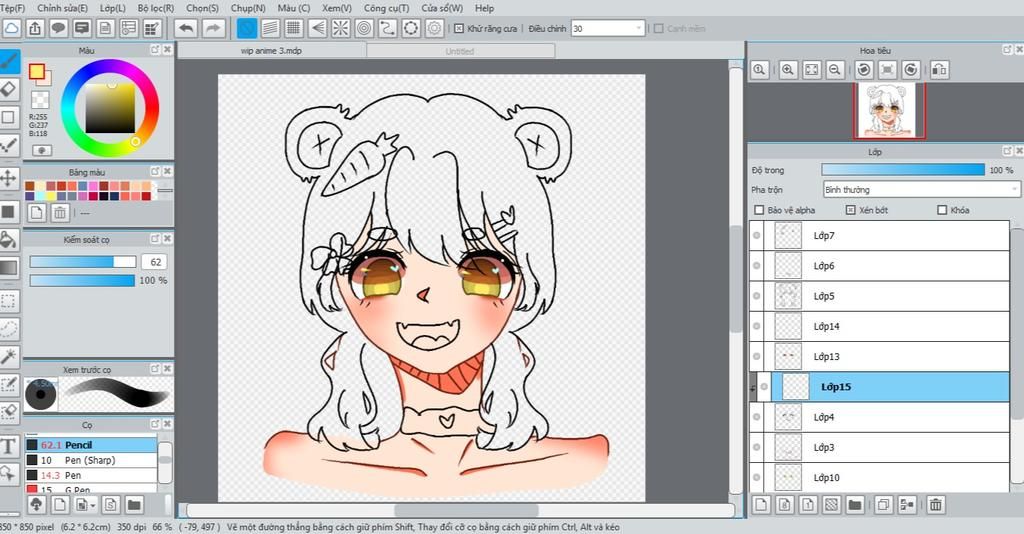
Task: Open the Bộ lọc(R) menu
Action: 155,8
